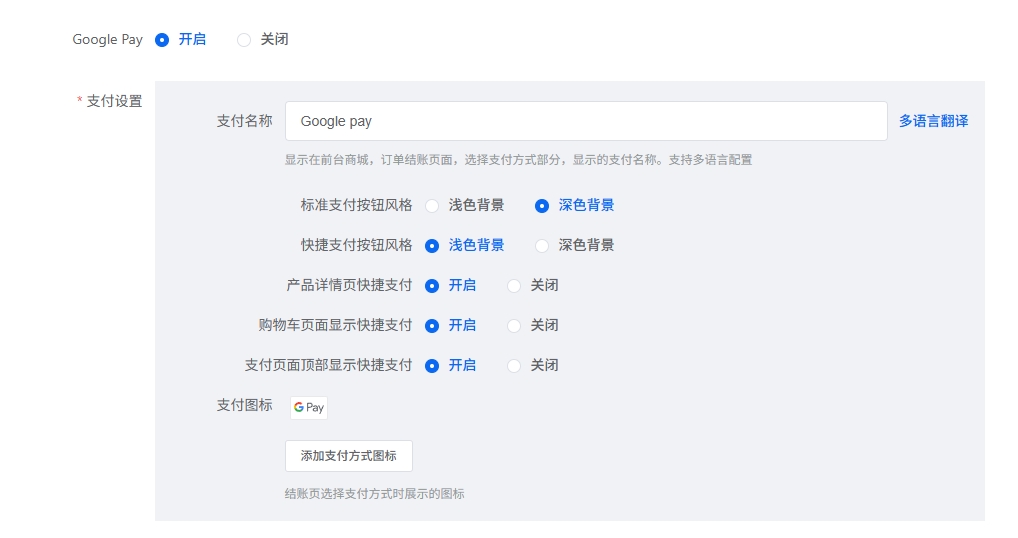Select 浅色背景 for 标准支付按钮风格
1018x538 pixels.
[432, 206]
